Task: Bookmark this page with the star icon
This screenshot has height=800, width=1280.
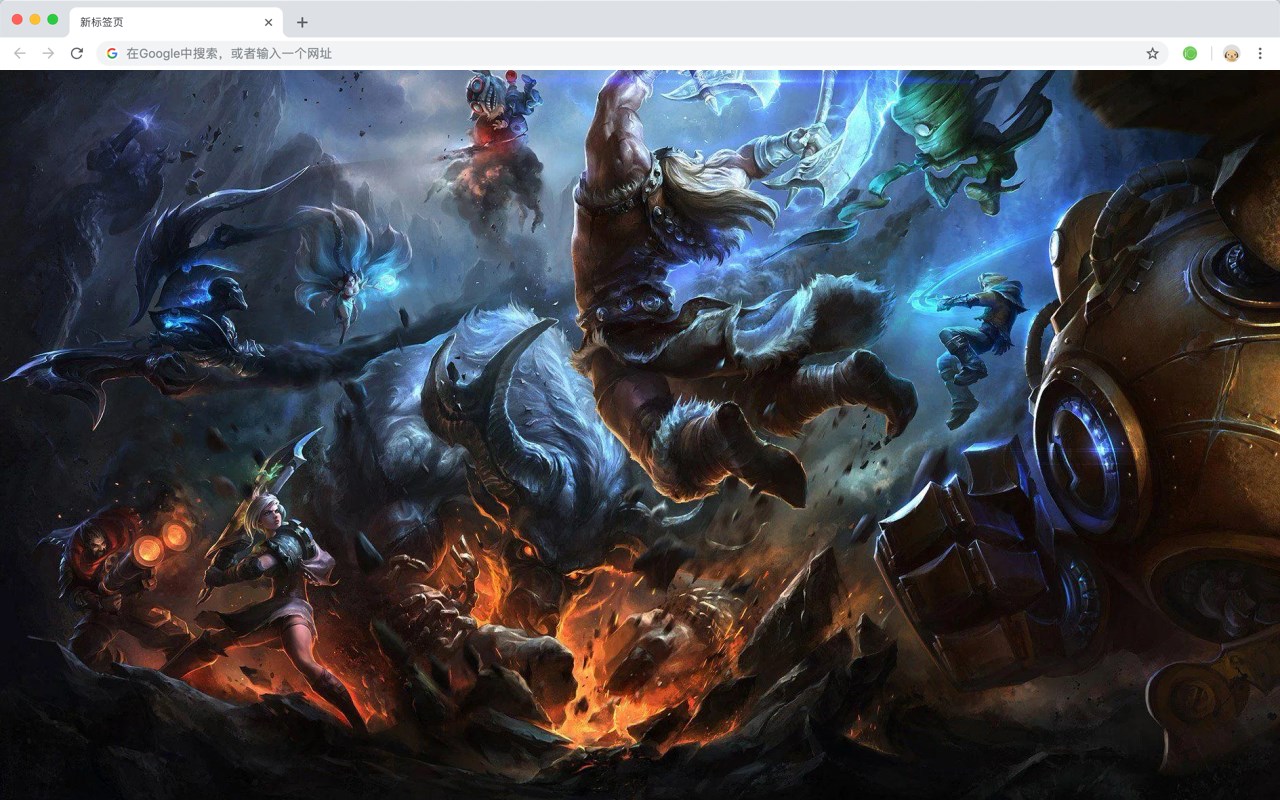Action: 1152,53
